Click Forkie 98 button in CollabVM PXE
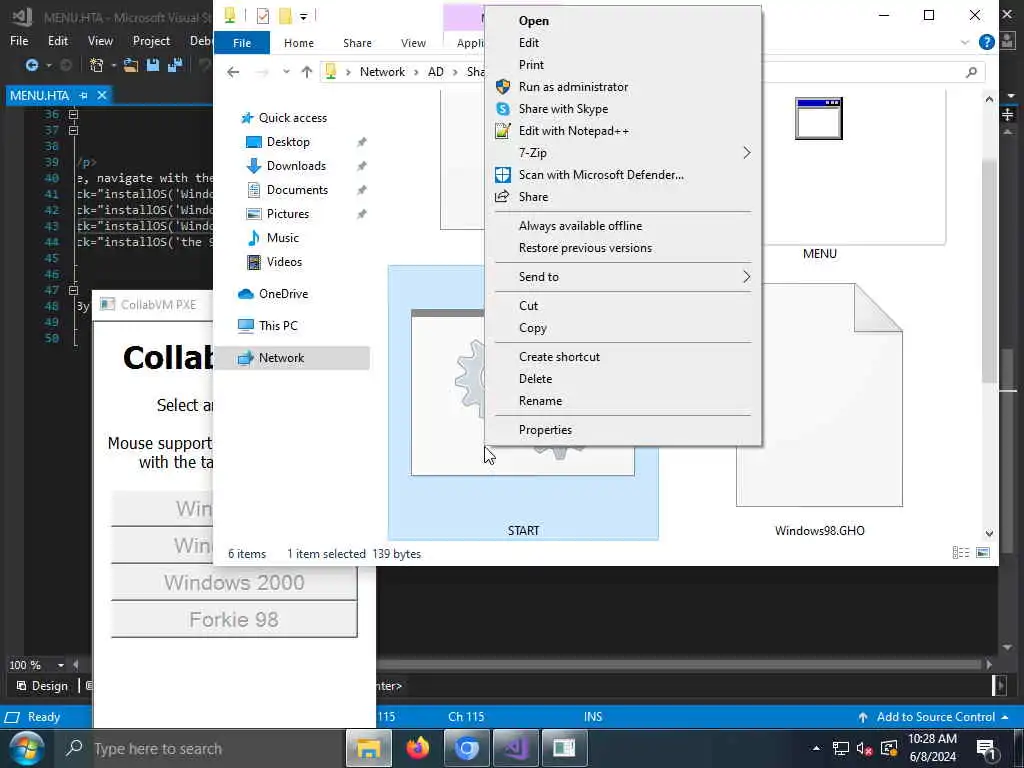 click(234, 619)
